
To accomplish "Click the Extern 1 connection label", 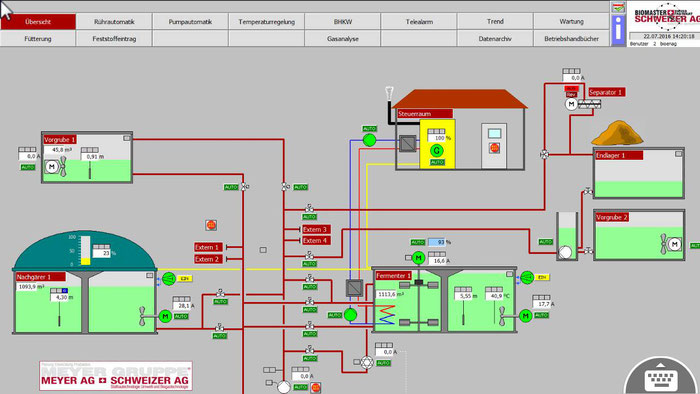I will (x=208, y=247).
